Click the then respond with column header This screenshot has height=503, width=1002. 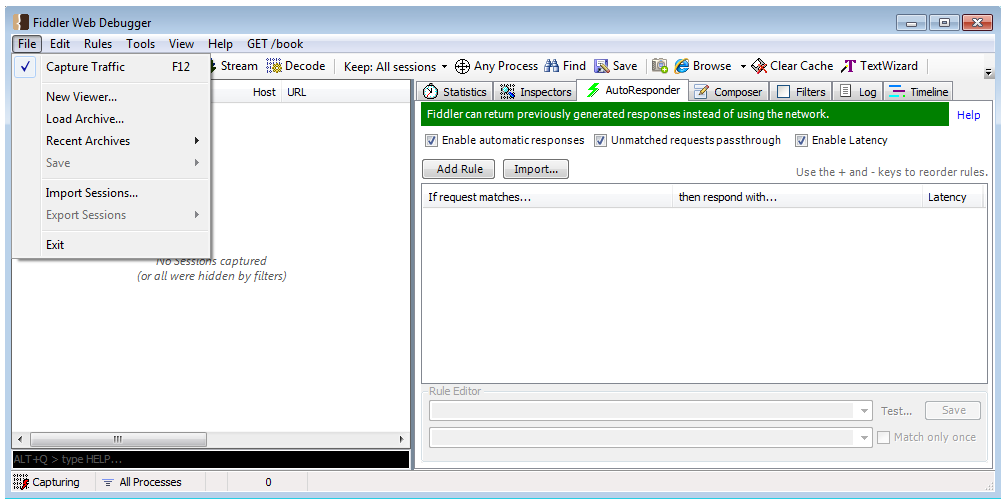point(798,197)
